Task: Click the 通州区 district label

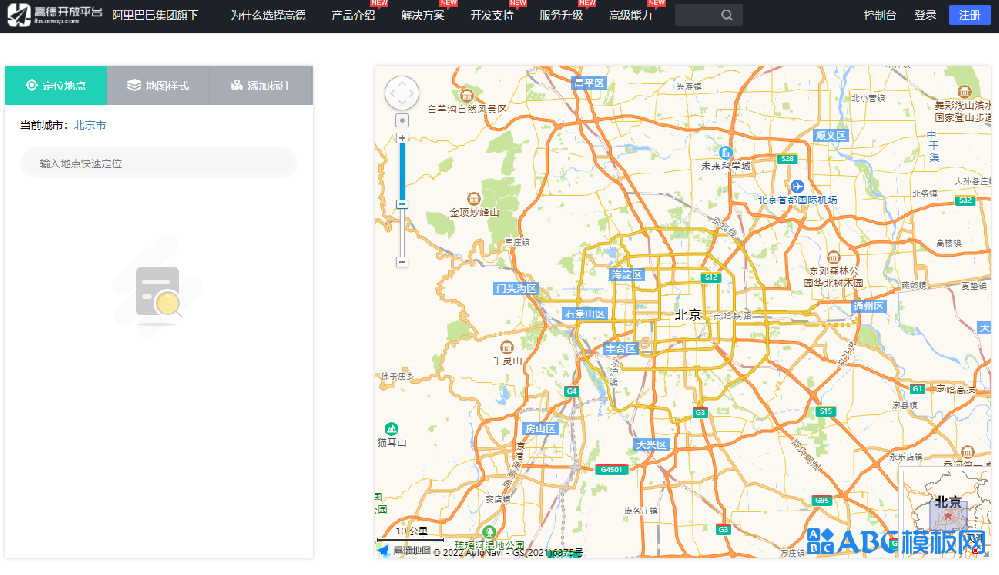Action: point(869,306)
